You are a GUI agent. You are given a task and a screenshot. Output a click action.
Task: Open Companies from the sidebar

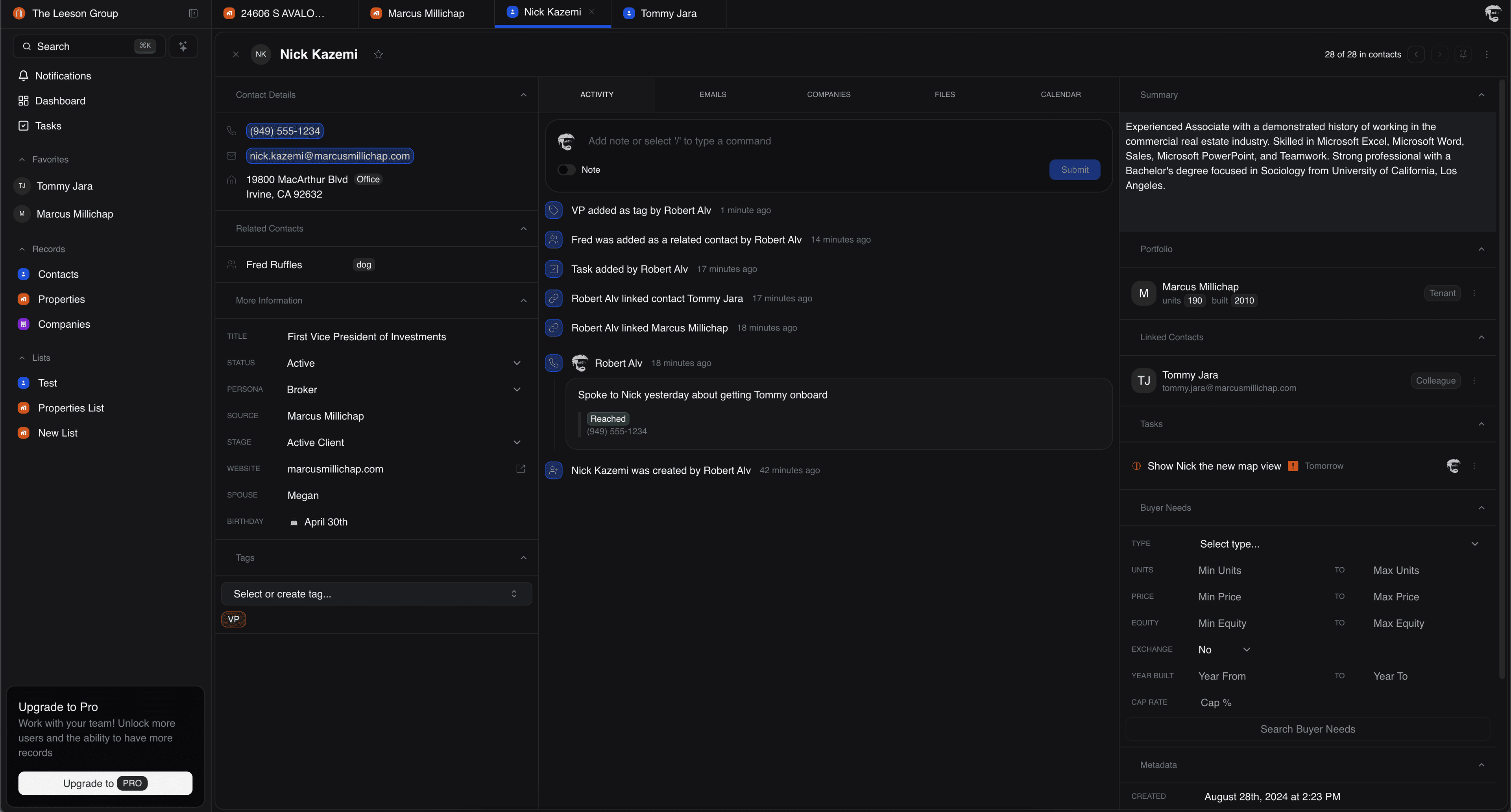(x=63, y=324)
